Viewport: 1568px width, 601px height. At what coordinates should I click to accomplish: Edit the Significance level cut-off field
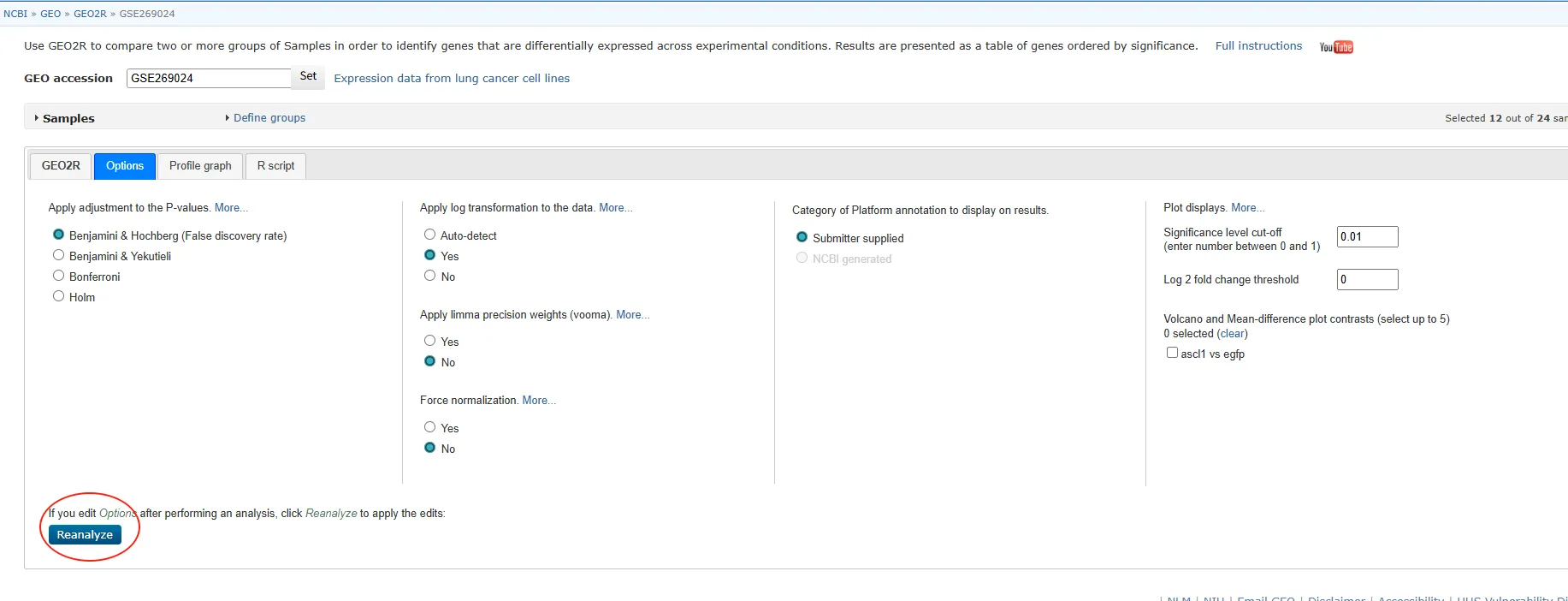click(x=1367, y=237)
